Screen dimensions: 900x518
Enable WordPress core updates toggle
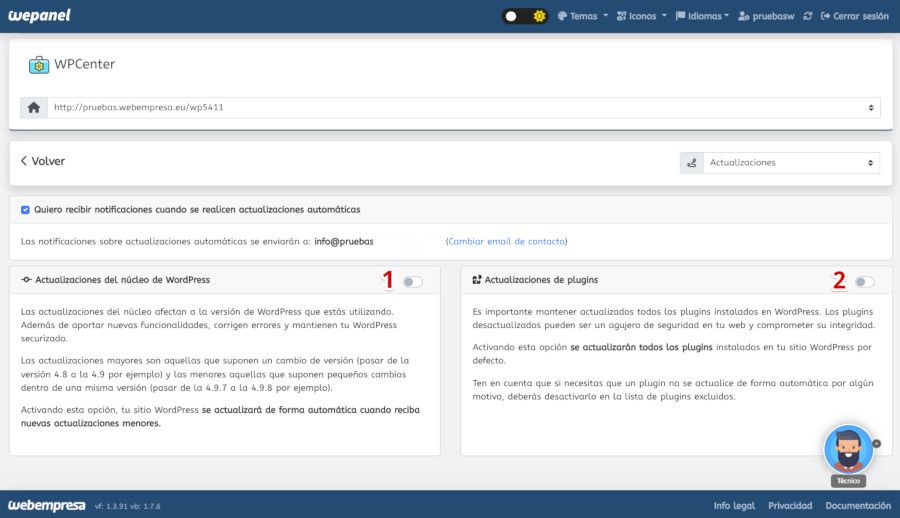coord(413,281)
